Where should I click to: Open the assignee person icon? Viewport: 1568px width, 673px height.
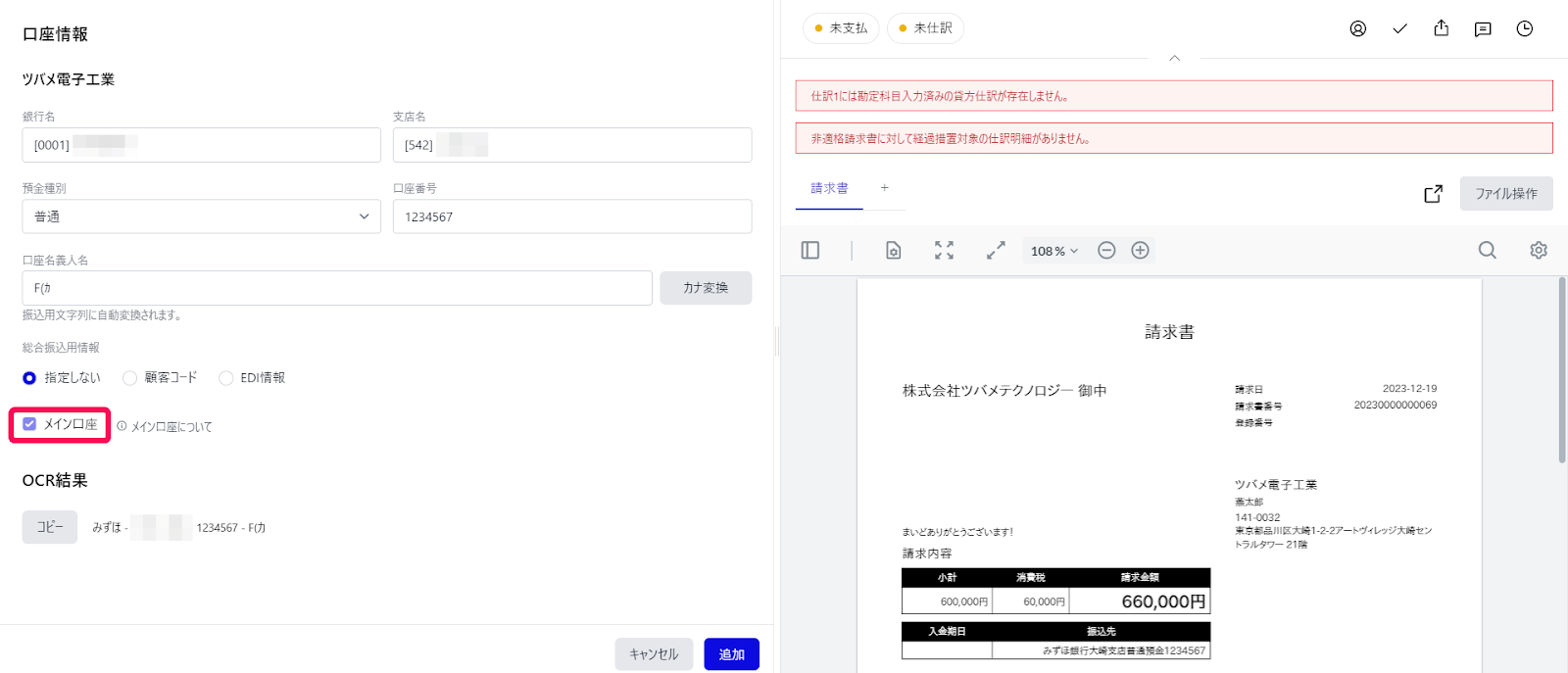[1357, 28]
